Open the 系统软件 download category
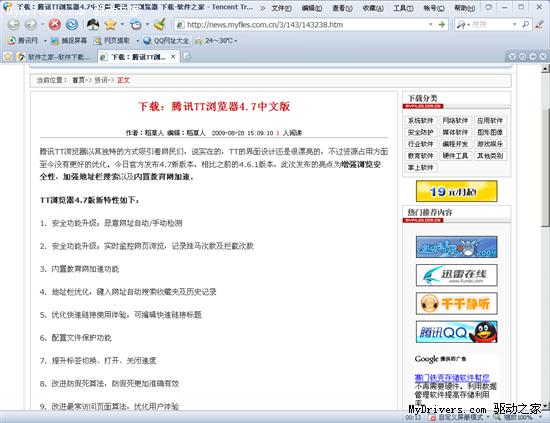The height and width of the screenshot is (423, 550). (421, 121)
